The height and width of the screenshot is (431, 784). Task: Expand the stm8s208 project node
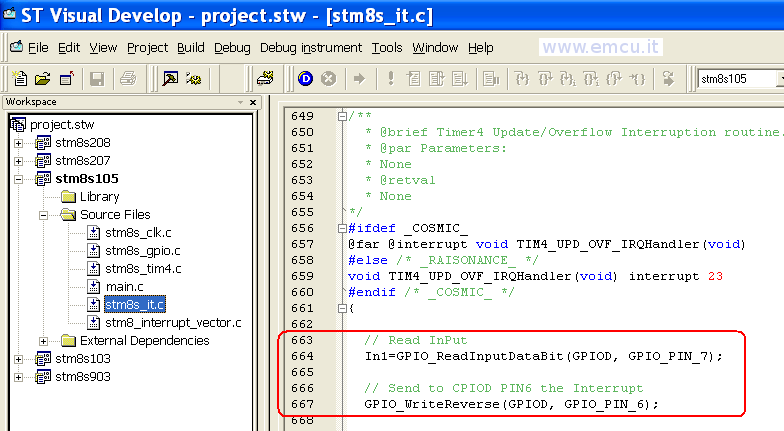click(x=18, y=143)
